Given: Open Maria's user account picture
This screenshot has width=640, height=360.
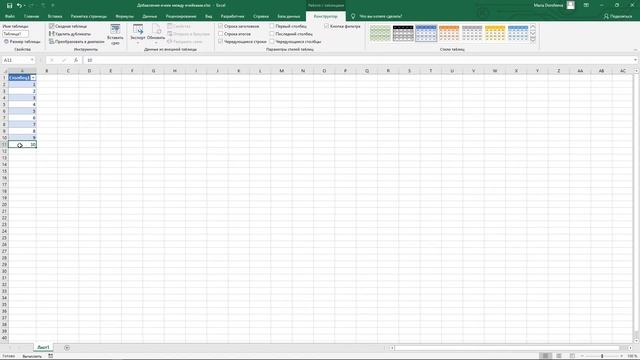Looking at the screenshot, I should tap(571, 5).
